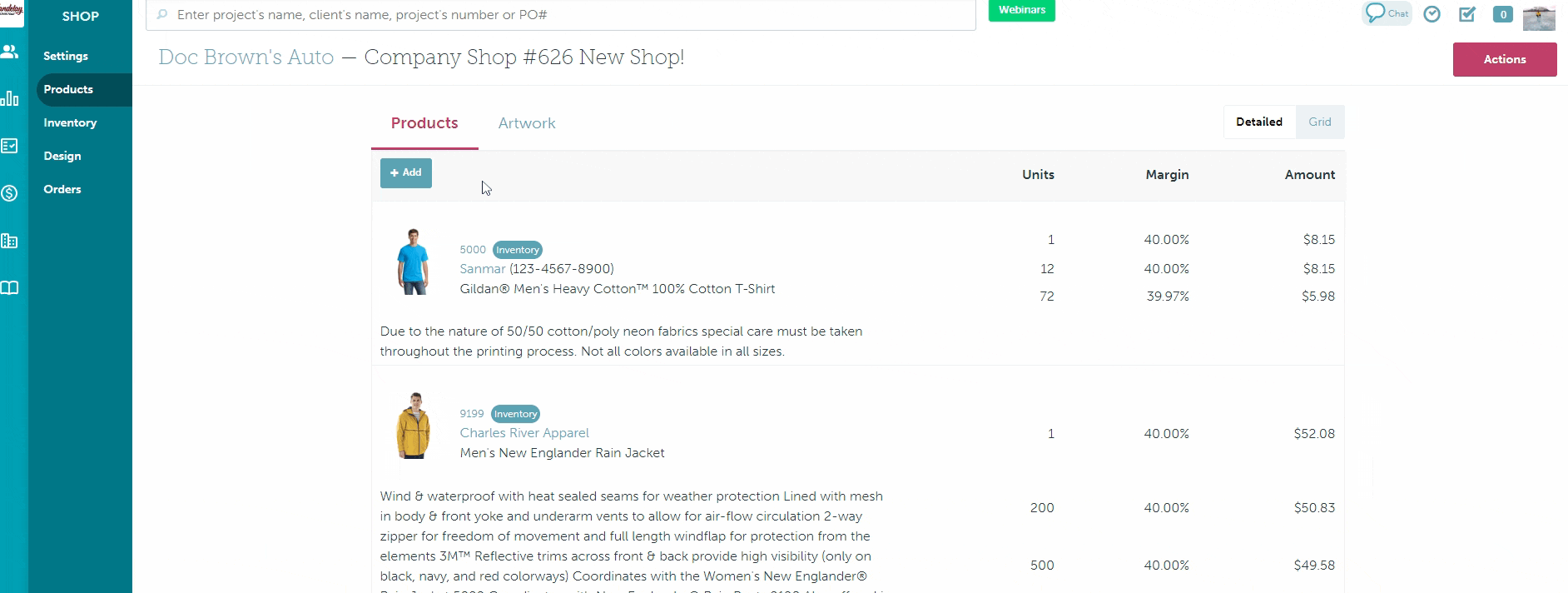The image size is (1568, 593).
Task: Switch to Grid view
Action: (1319, 122)
